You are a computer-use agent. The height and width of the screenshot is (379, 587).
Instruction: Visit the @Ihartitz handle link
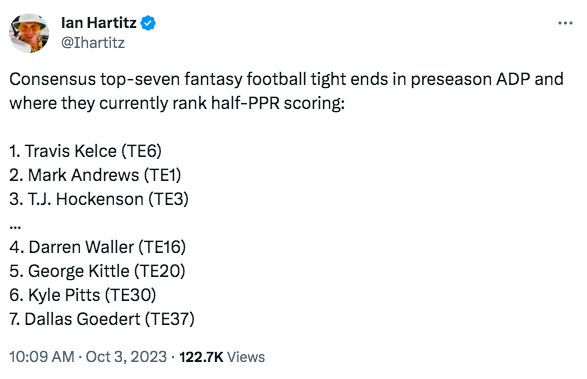pyautogui.click(x=93, y=43)
